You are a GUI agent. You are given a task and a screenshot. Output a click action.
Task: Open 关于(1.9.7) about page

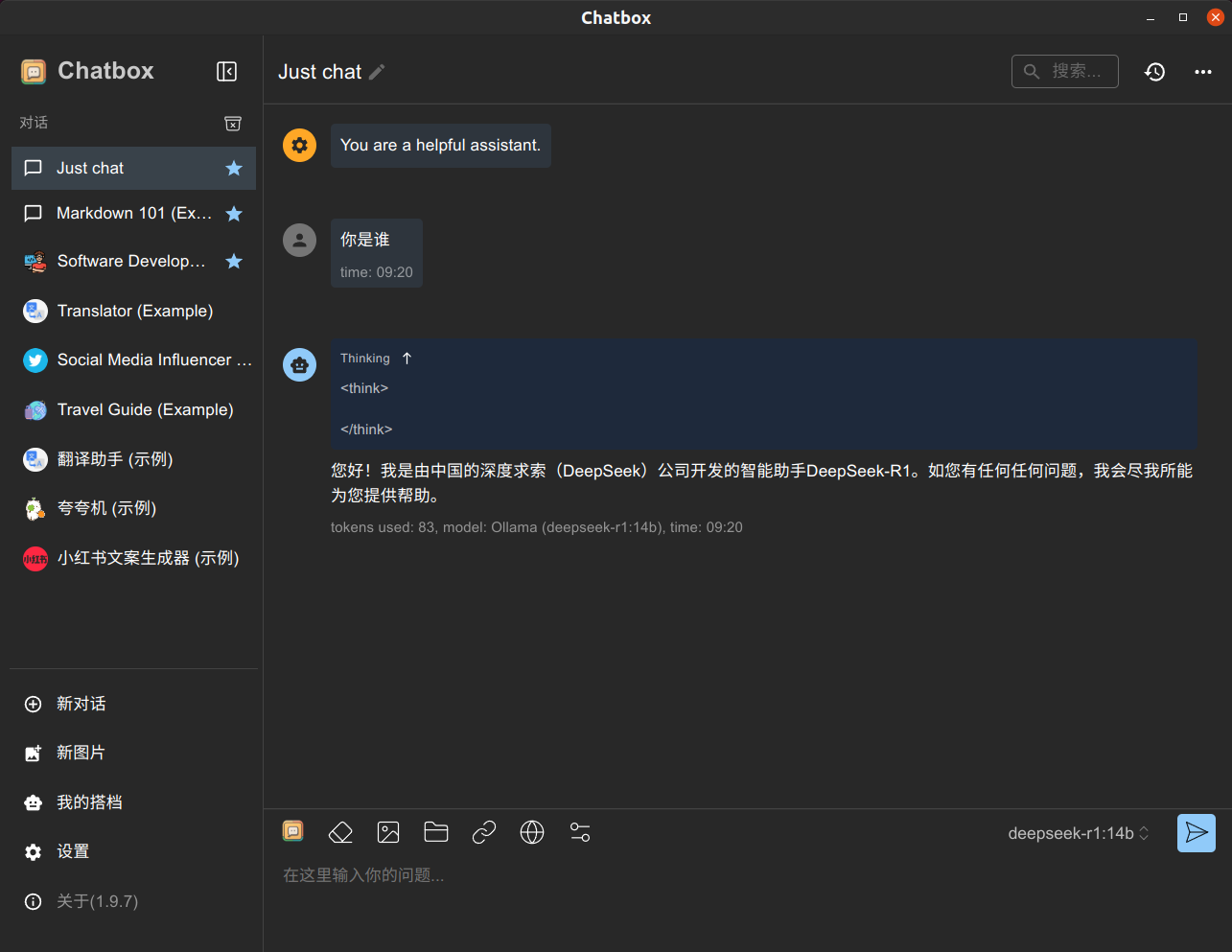point(133,901)
